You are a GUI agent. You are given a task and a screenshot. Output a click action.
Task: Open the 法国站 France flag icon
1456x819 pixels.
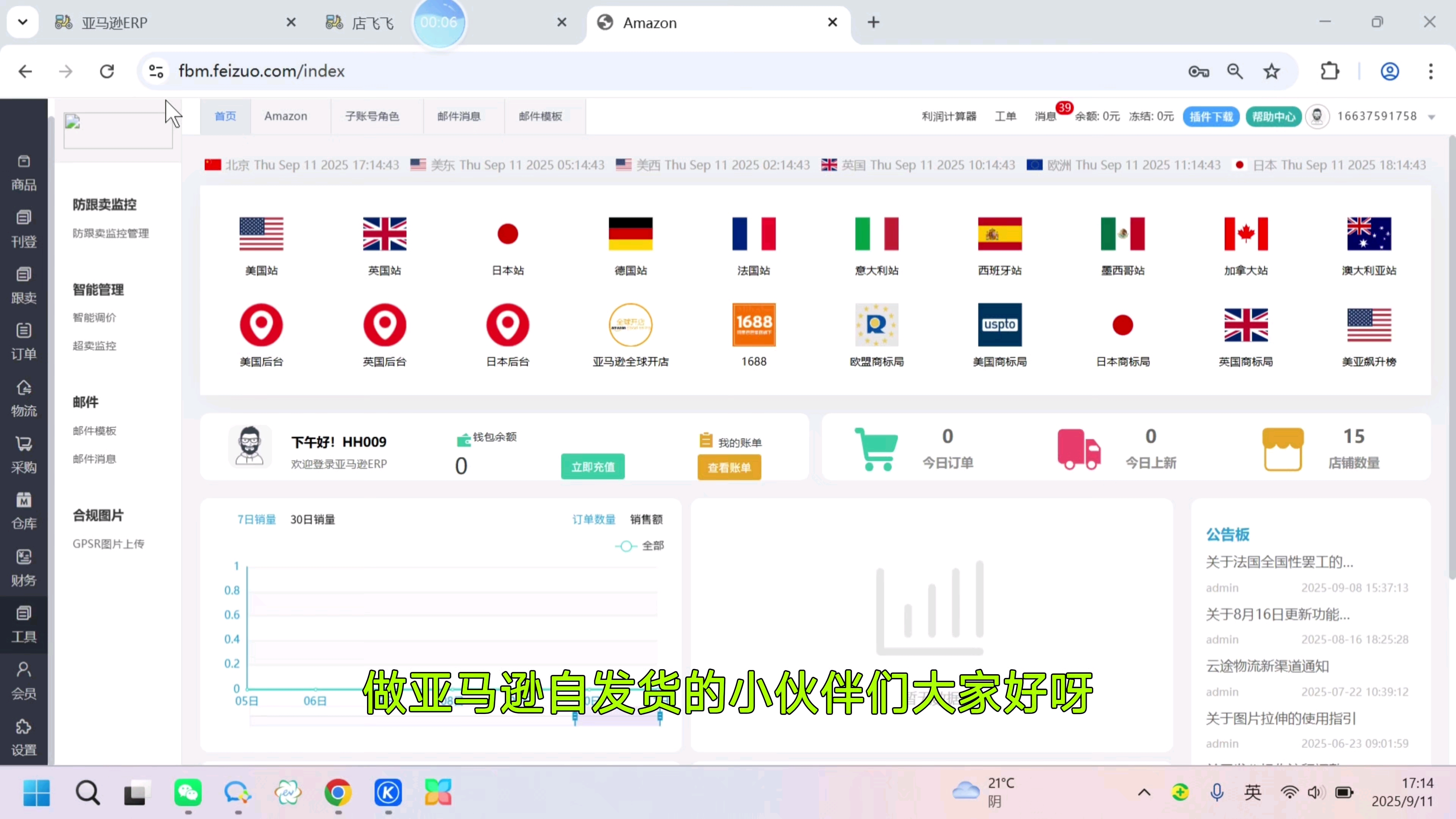753,234
